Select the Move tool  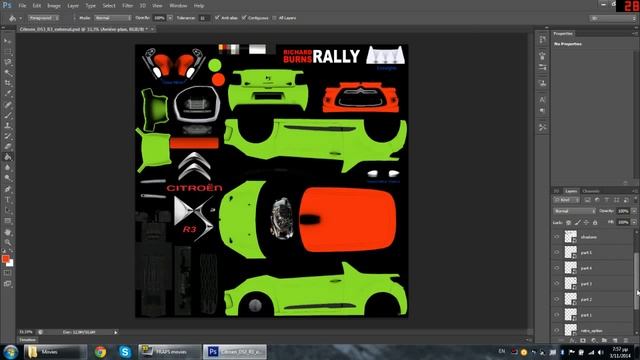(7, 41)
